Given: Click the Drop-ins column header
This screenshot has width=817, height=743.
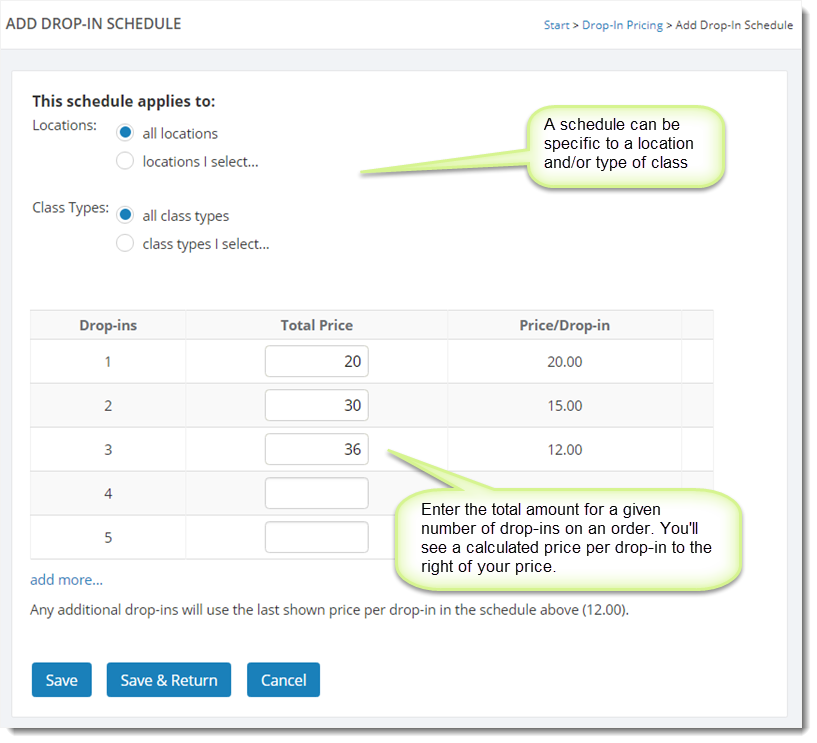Looking at the screenshot, I should tap(108, 325).
